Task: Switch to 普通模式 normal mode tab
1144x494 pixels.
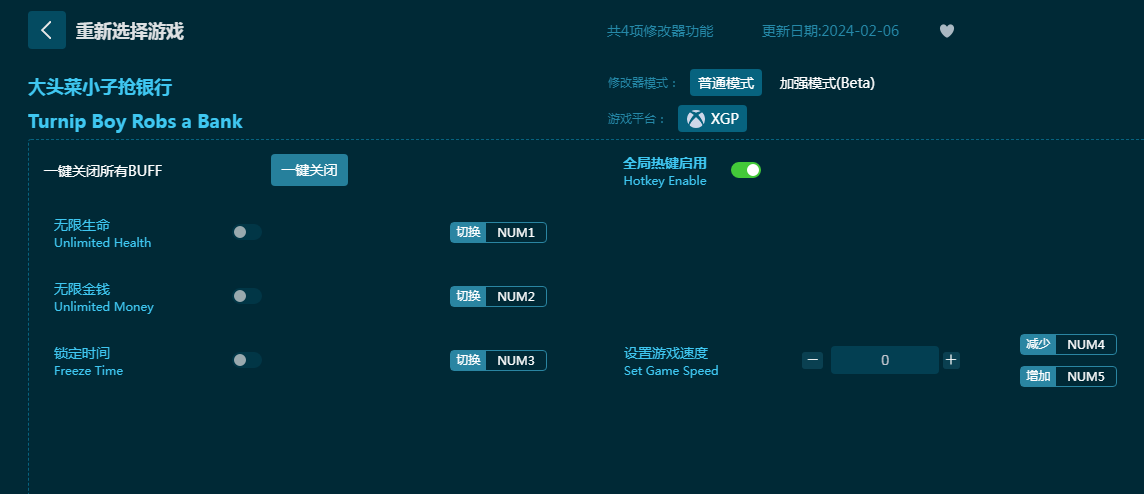Action: tap(726, 83)
